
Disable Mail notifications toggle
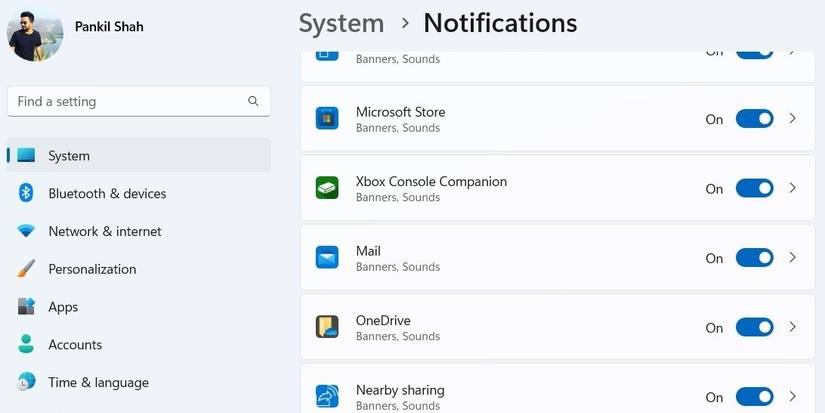coord(754,258)
